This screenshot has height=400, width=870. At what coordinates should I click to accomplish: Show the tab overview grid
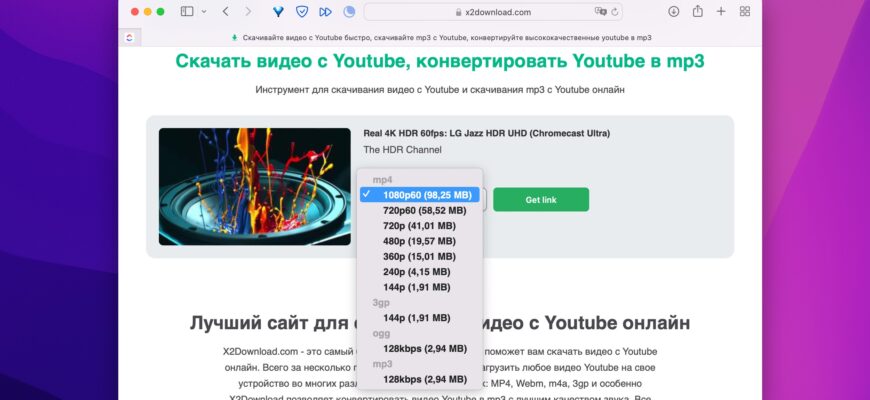[x=745, y=12]
